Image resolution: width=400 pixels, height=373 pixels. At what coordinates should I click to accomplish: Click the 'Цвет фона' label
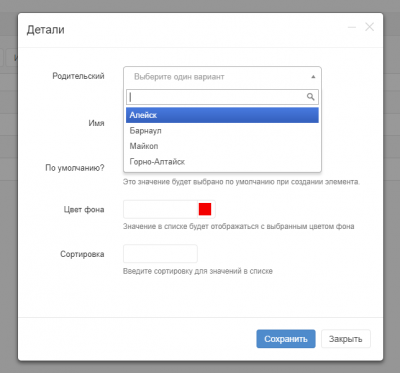pyautogui.click(x=84, y=210)
